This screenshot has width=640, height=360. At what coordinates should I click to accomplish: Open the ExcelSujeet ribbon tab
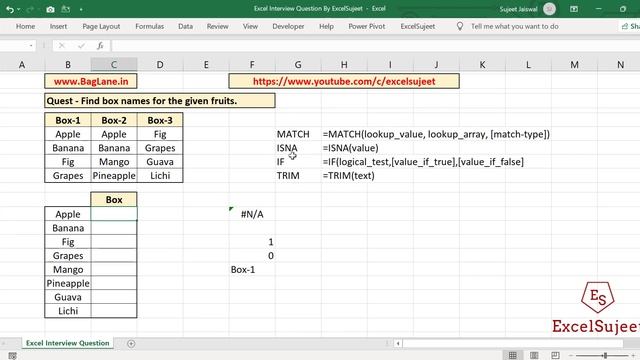pyautogui.click(x=418, y=26)
